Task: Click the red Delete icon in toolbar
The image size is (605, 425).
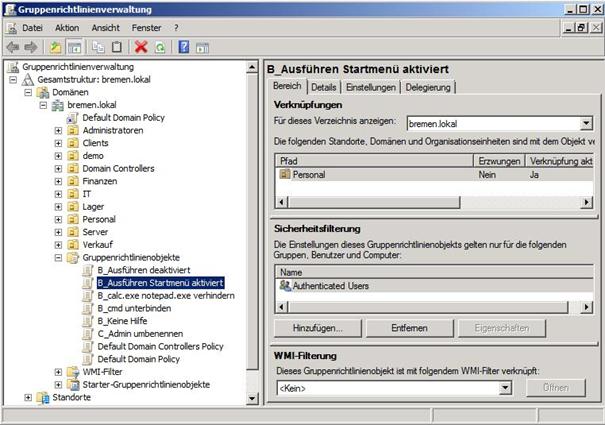Action: tap(141, 47)
